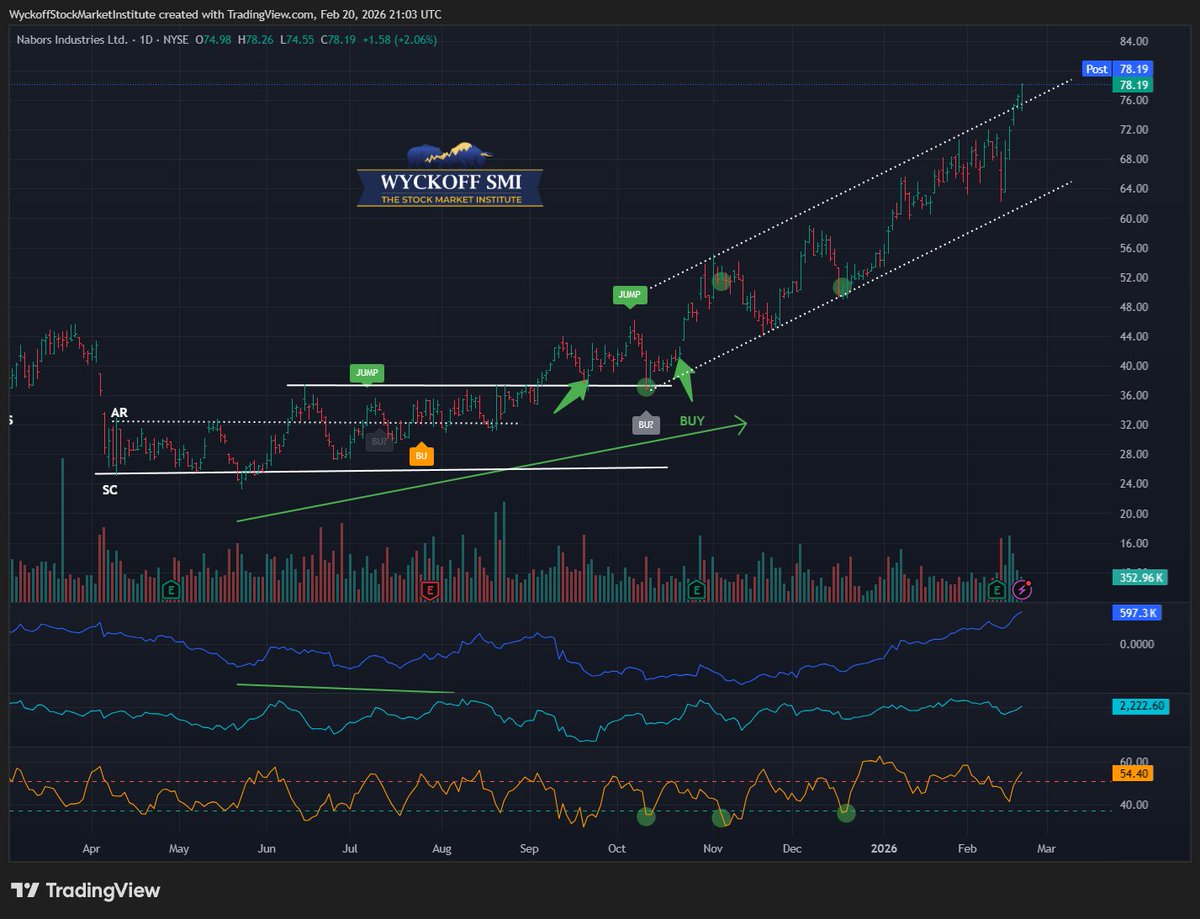The width and height of the screenshot is (1200, 919).
Task: Click the TradingView logo
Action: point(86,891)
